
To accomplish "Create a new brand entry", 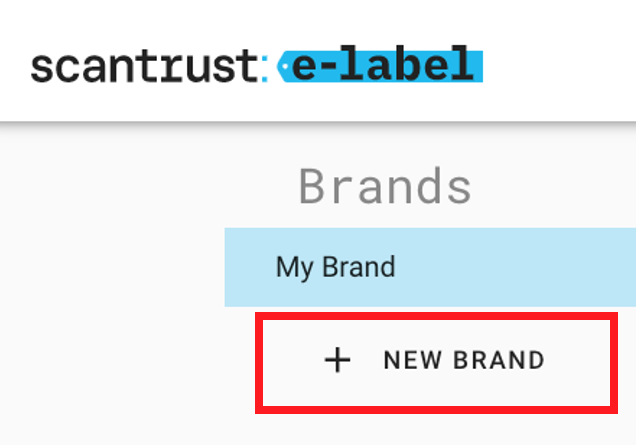I will click(436, 361).
